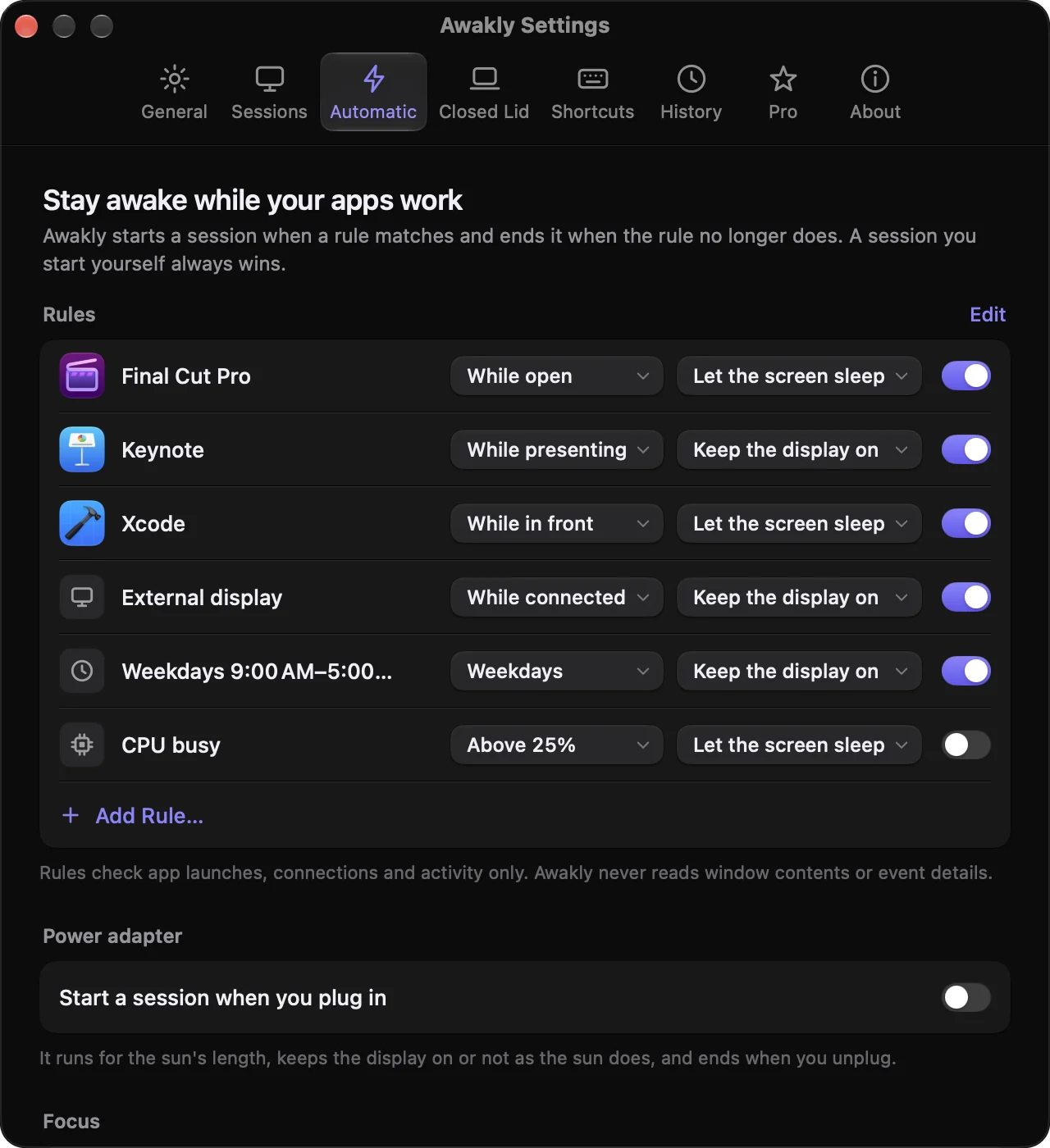Click the Shortcuts keyboard icon

tap(592, 79)
